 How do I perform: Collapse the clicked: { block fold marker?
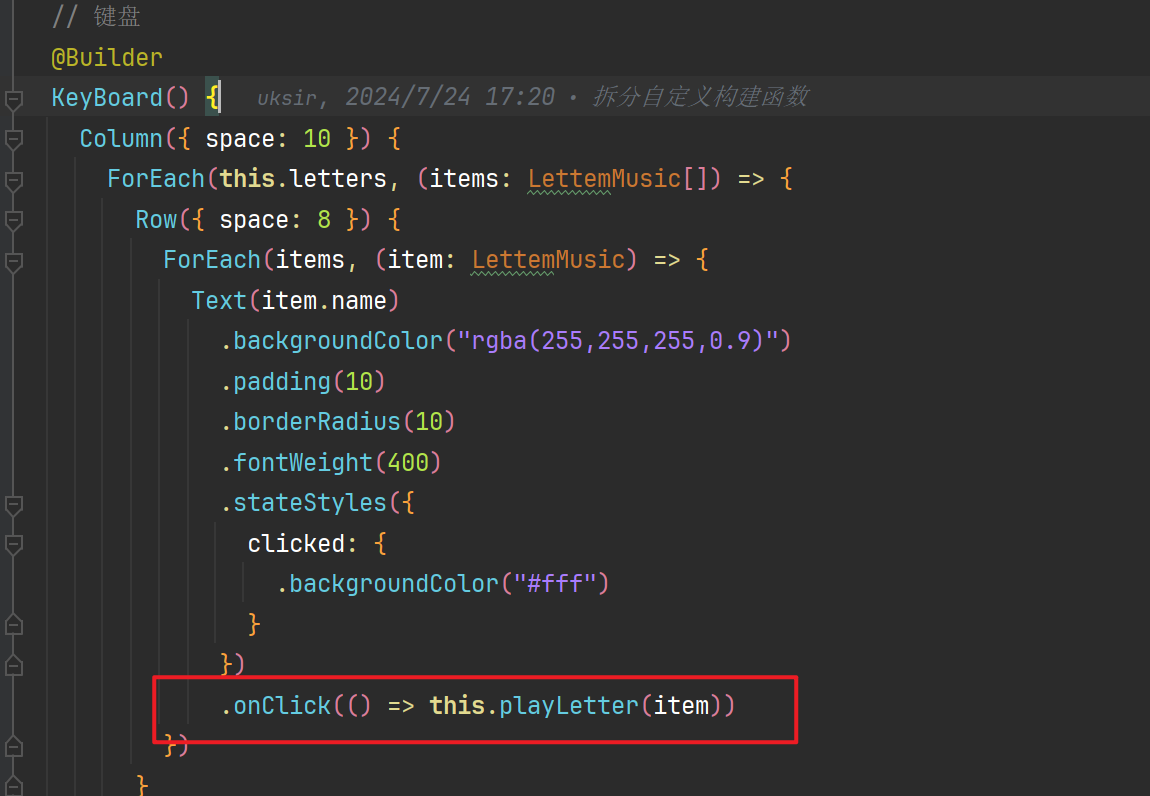pos(13,545)
